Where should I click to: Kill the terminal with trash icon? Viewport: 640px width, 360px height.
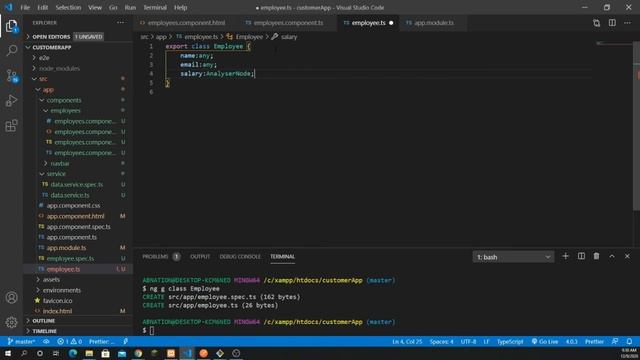pyautogui.click(x=596, y=256)
